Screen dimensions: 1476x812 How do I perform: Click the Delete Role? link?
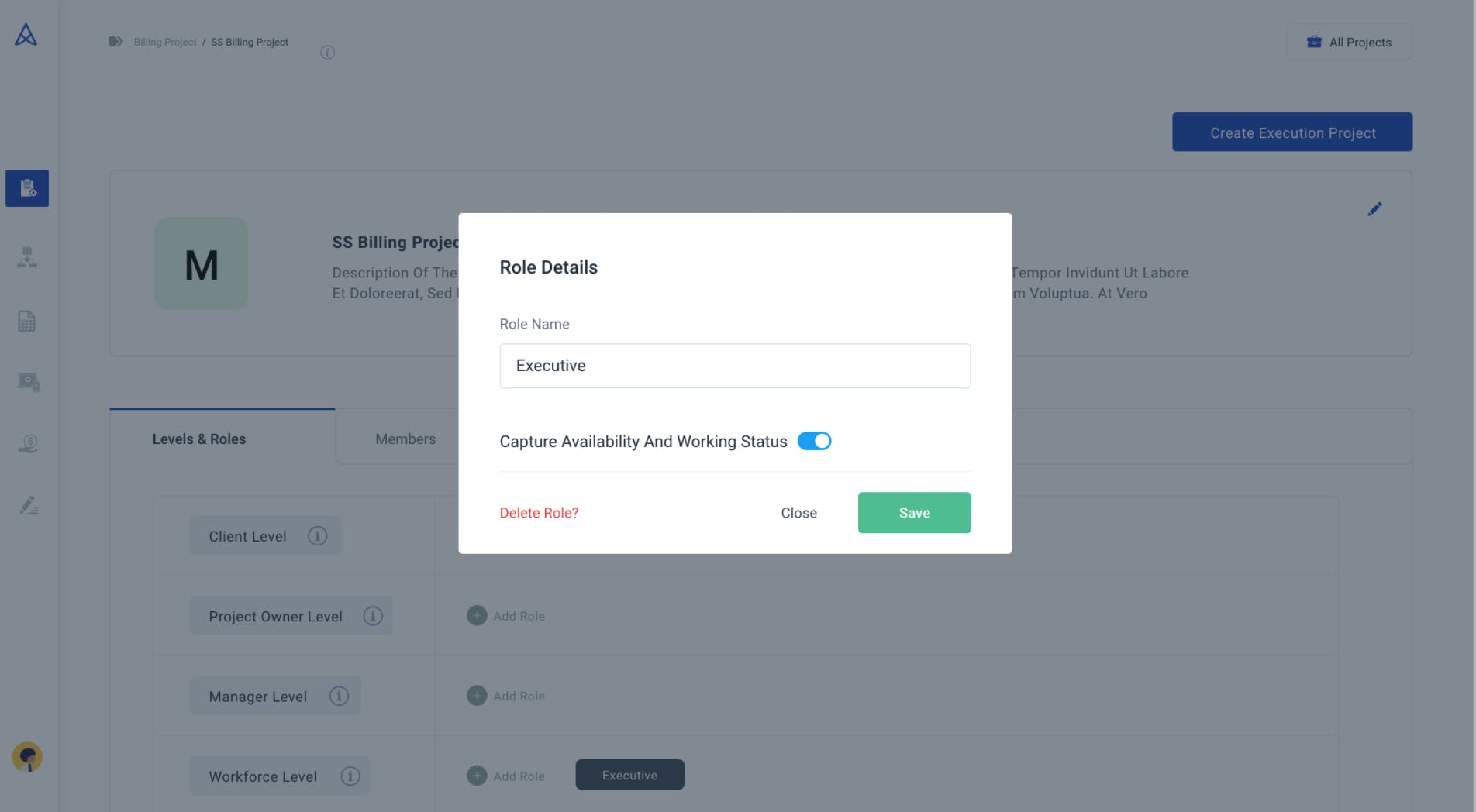[x=539, y=513]
